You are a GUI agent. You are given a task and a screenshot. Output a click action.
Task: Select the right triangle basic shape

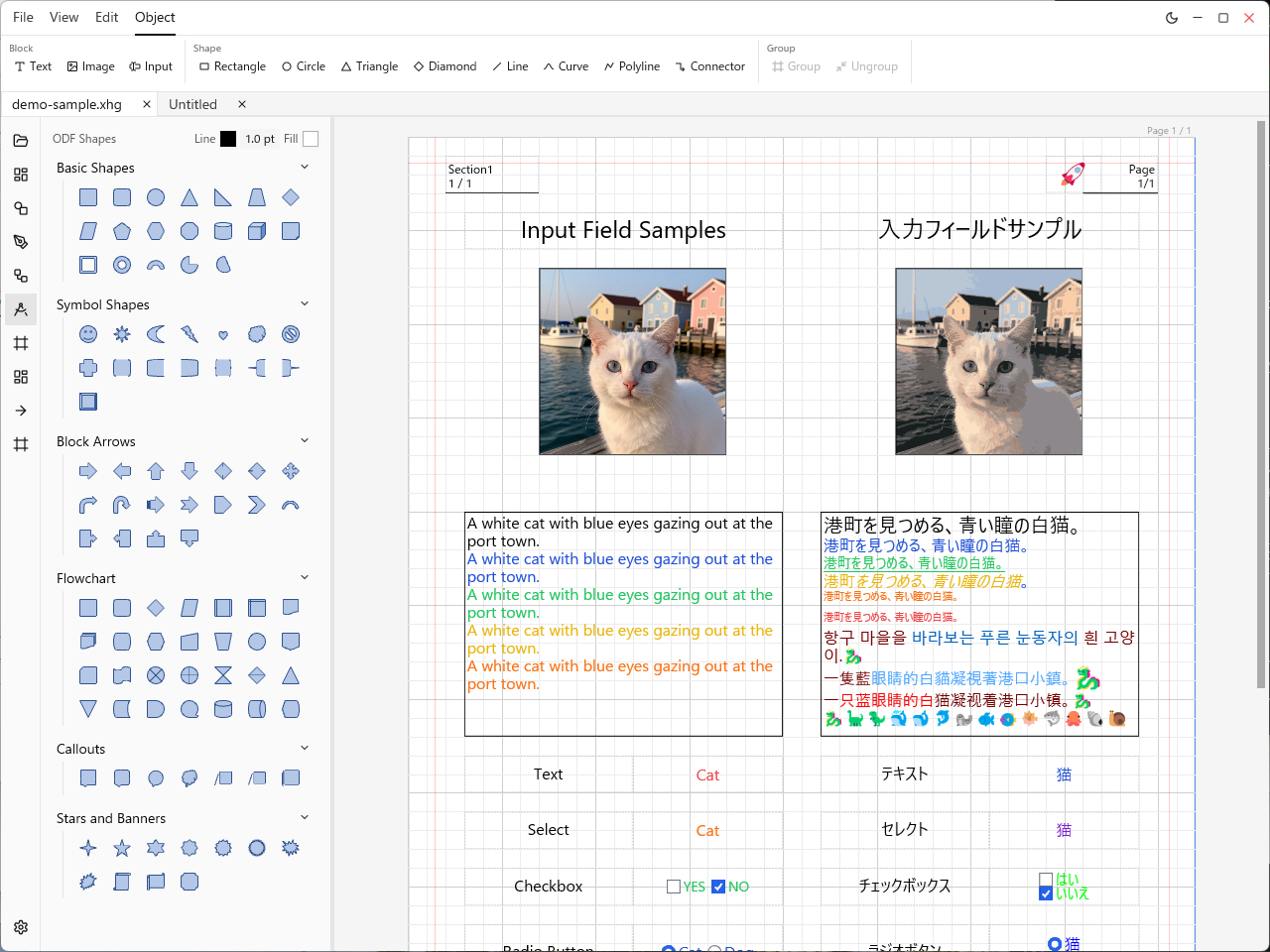223,197
